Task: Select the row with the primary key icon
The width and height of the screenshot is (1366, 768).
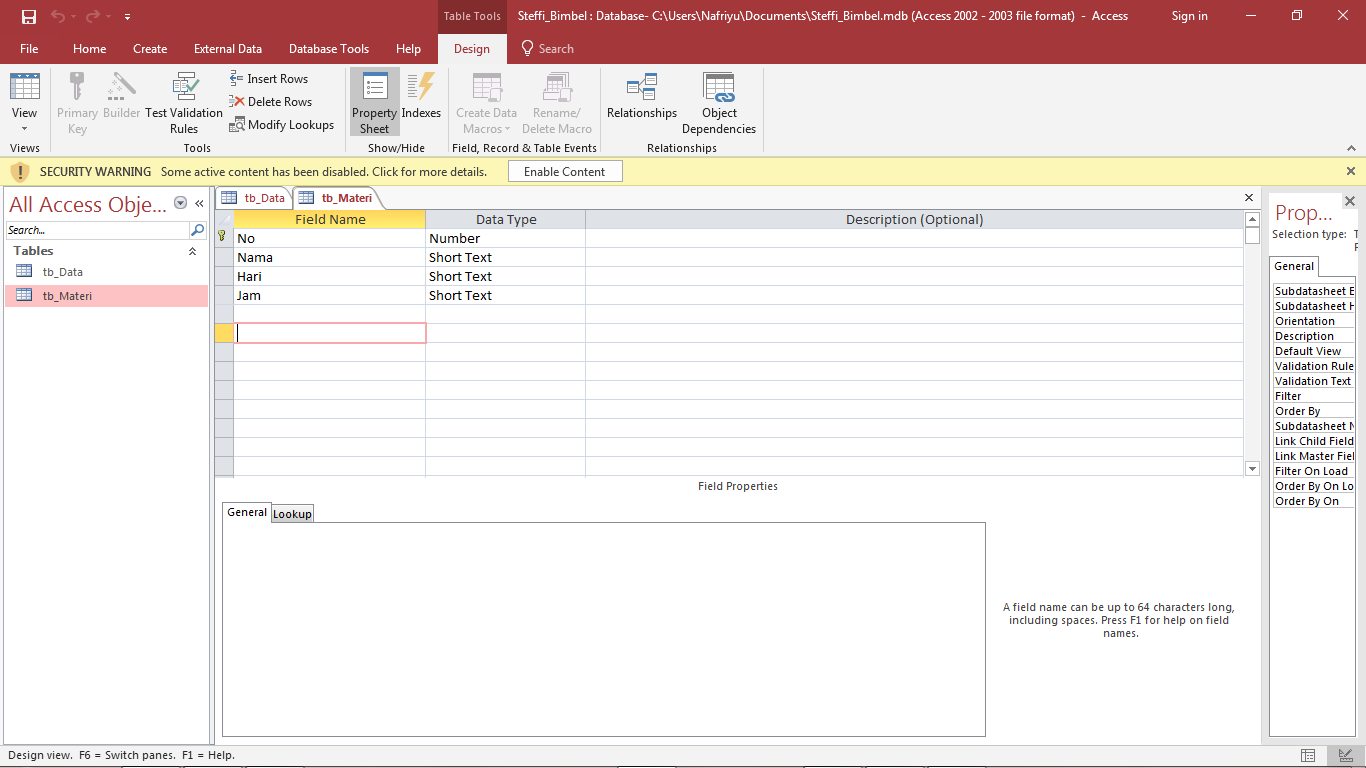Action: click(224, 239)
